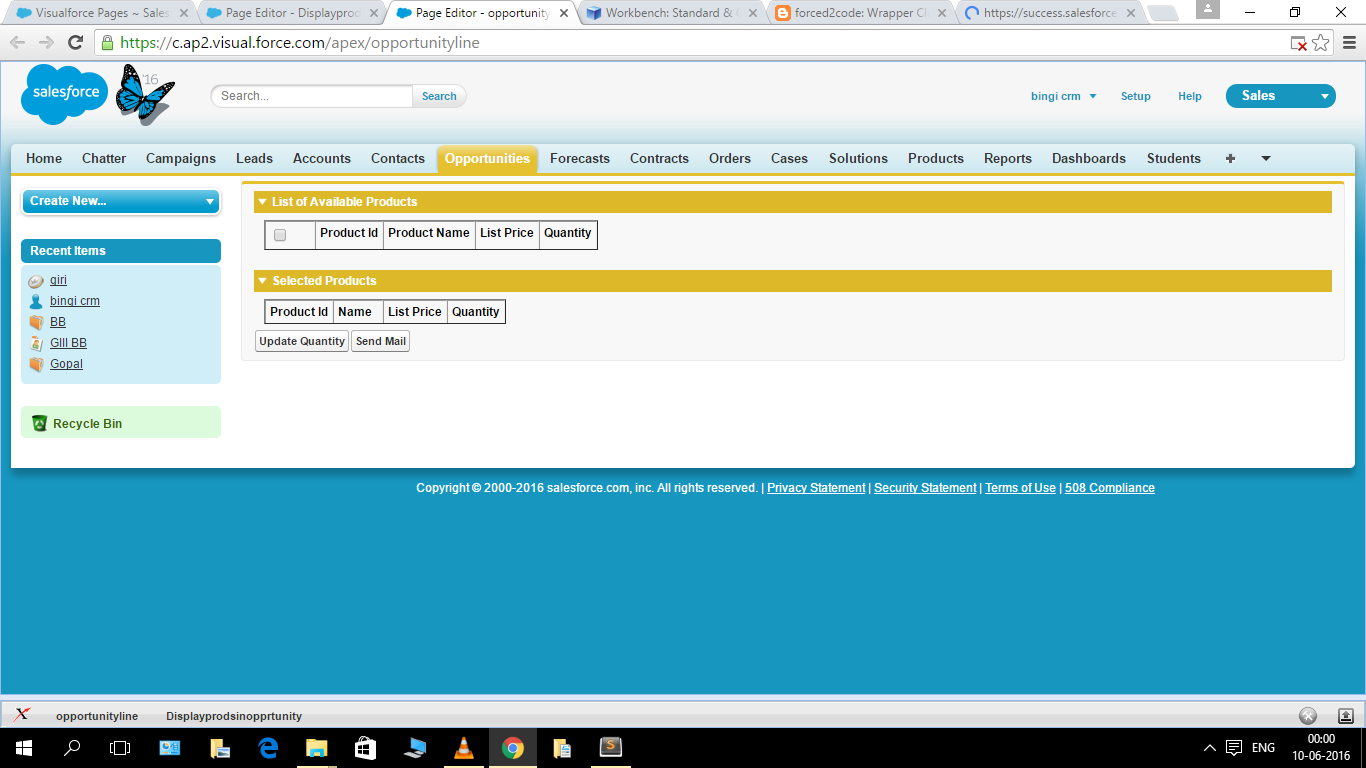This screenshot has height=768, width=1366.
Task: Click the grey circular close icon on the development footer
Action: (x=1307, y=716)
